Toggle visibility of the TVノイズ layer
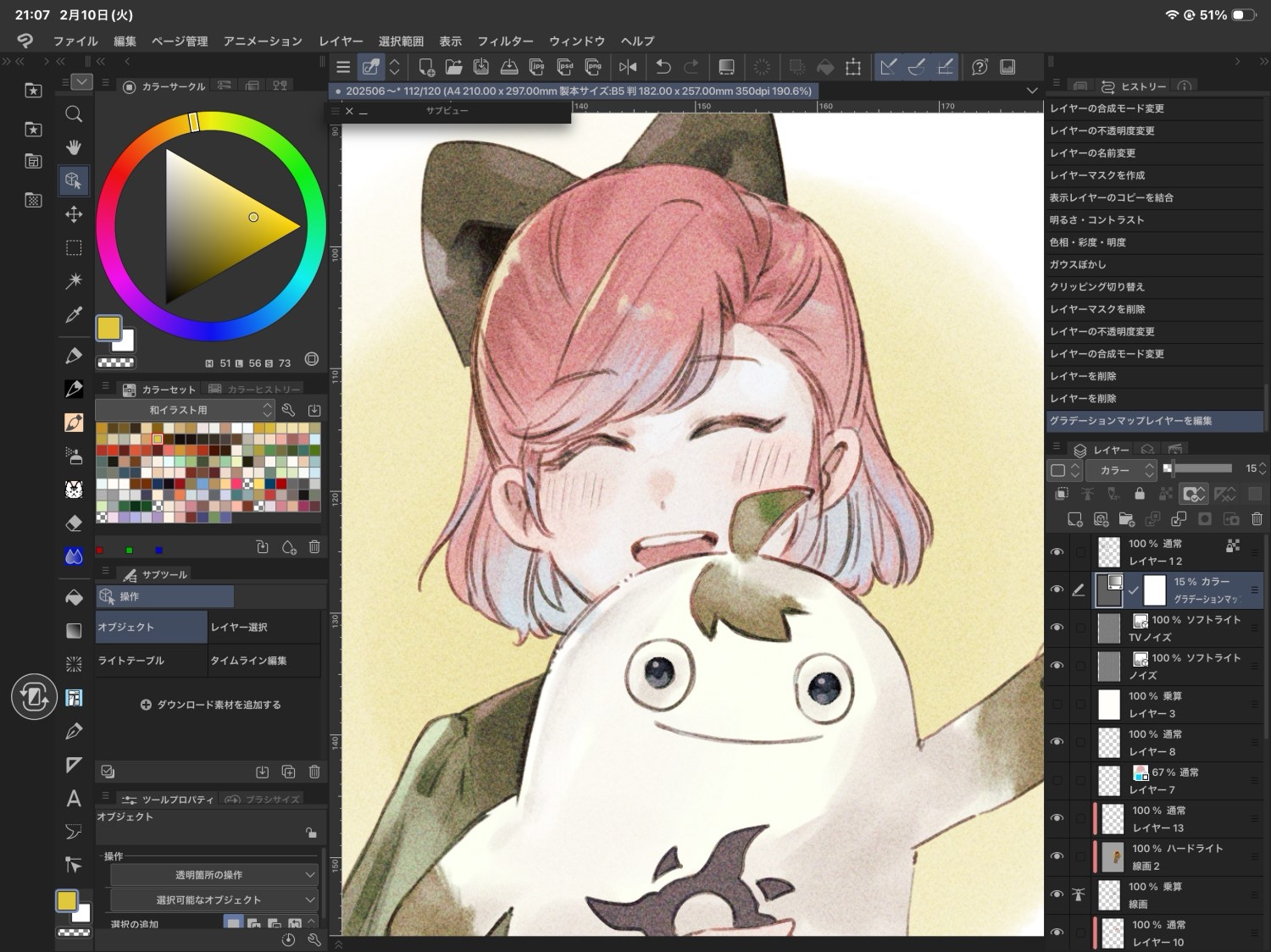Viewport: 1271px width, 952px height. tap(1057, 628)
